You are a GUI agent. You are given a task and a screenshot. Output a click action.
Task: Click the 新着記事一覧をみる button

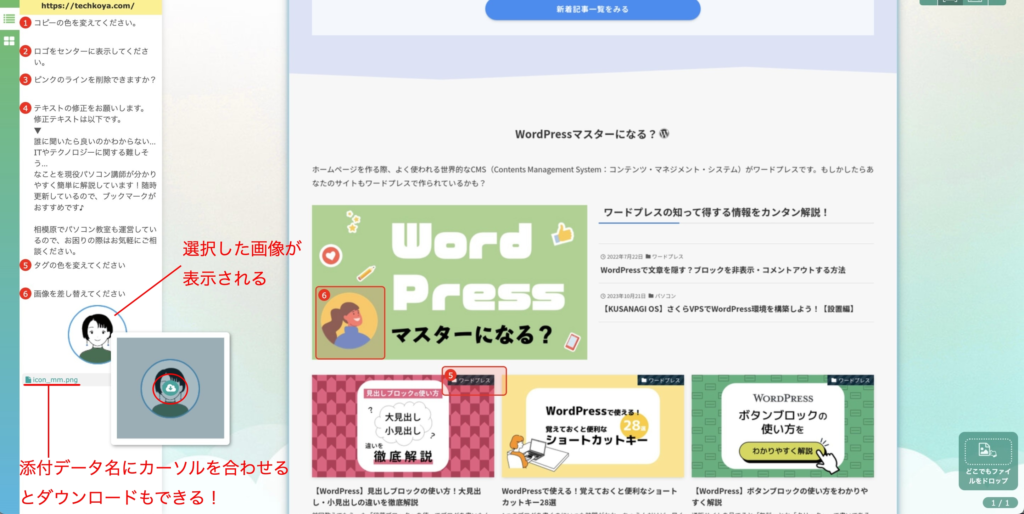592,10
